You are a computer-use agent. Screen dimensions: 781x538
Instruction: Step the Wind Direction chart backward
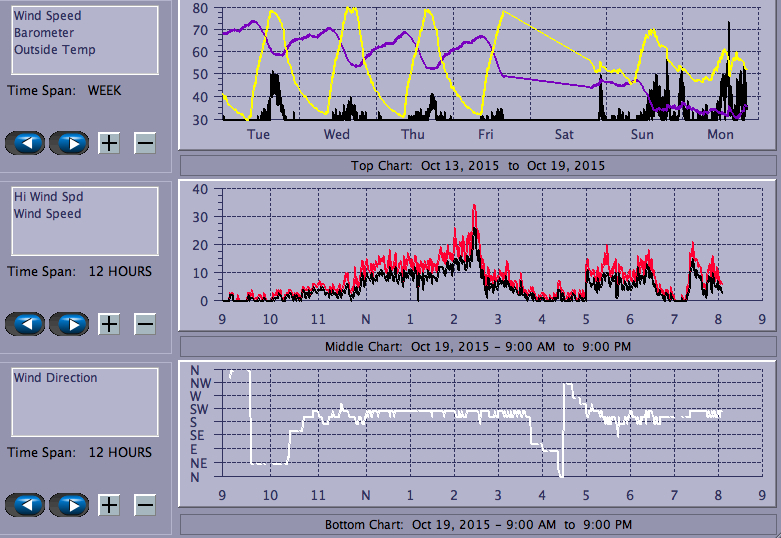26,505
